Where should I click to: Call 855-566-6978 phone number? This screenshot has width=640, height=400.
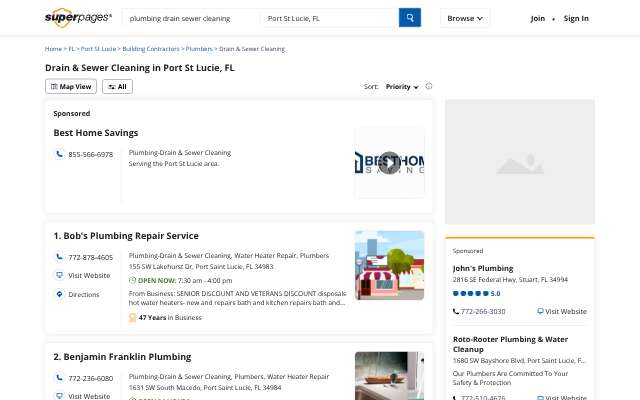click(91, 154)
